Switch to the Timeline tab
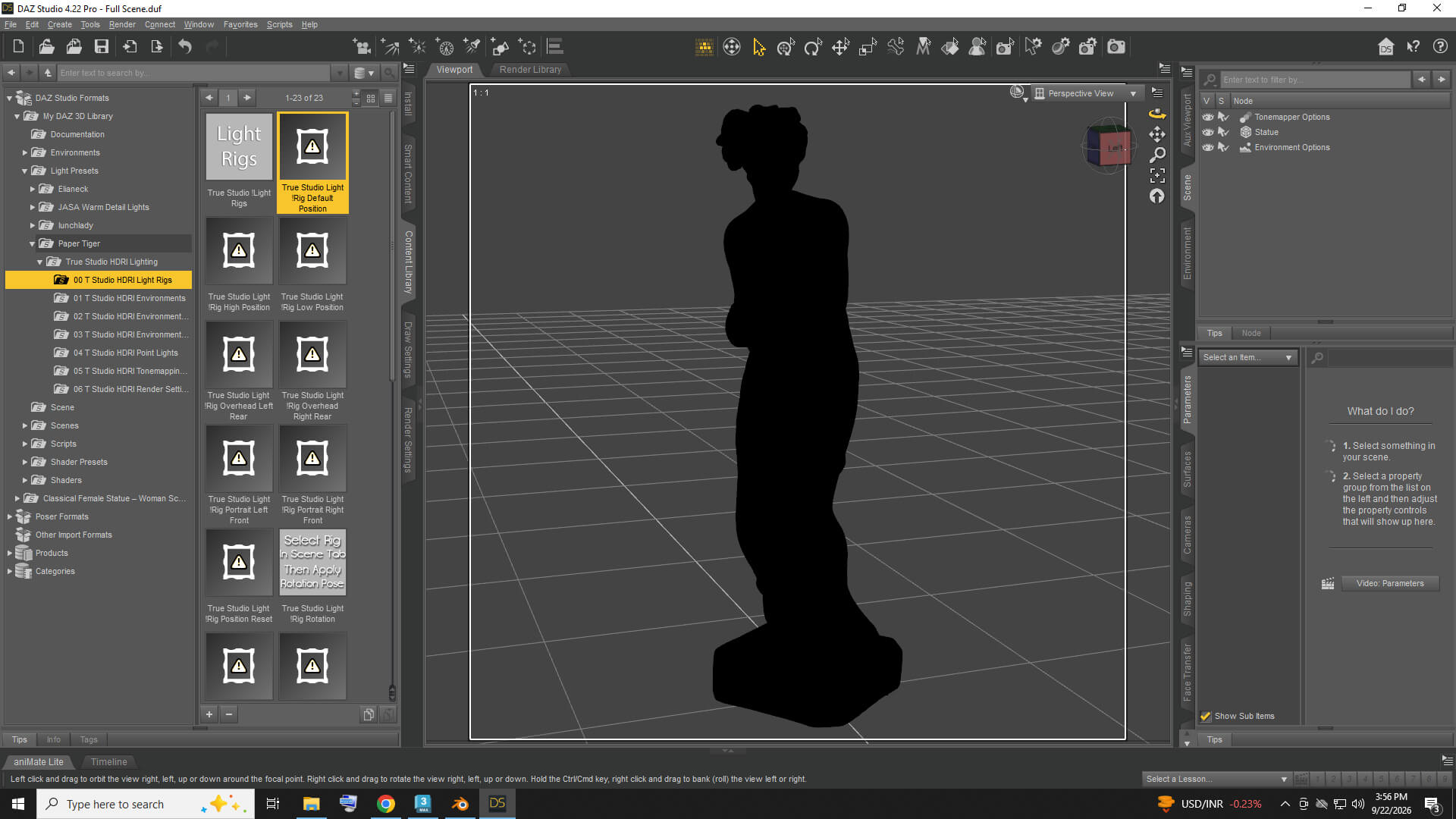This screenshot has width=1456, height=819. [x=109, y=762]
